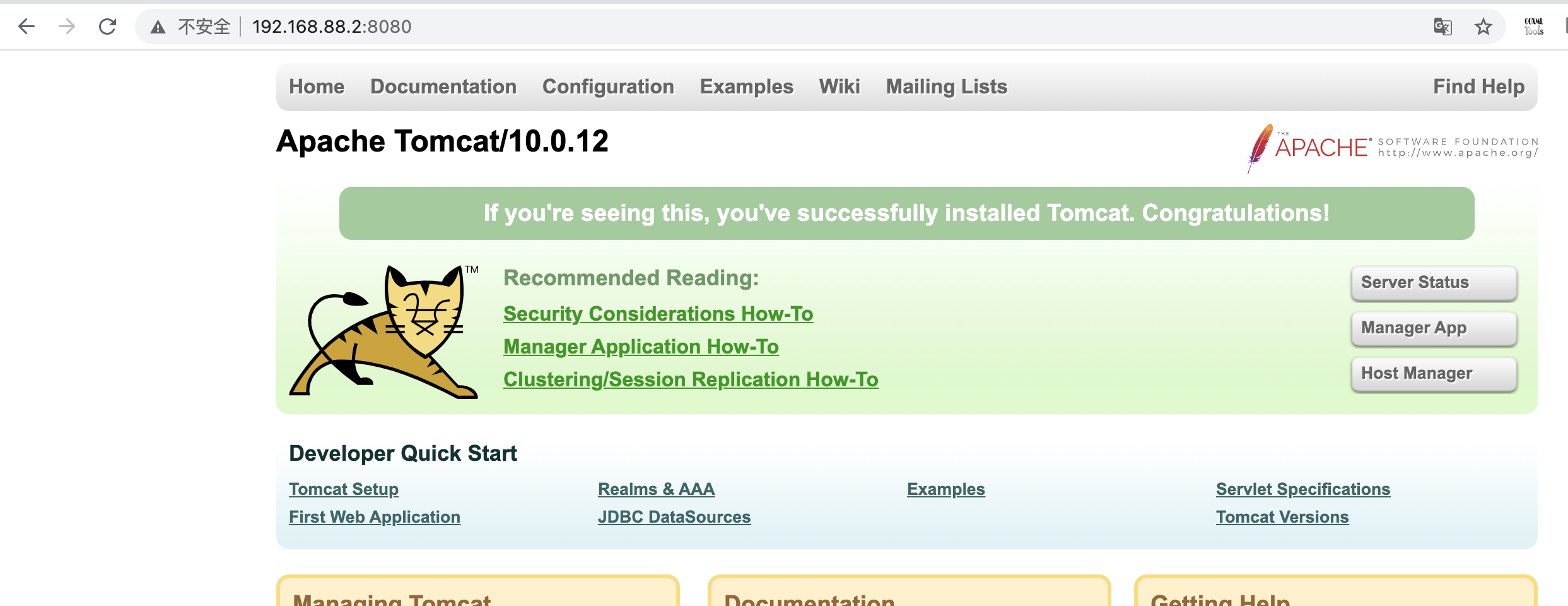Open the Home navigation item
This screenshot has width=1568, height=606.
[317, 86]
